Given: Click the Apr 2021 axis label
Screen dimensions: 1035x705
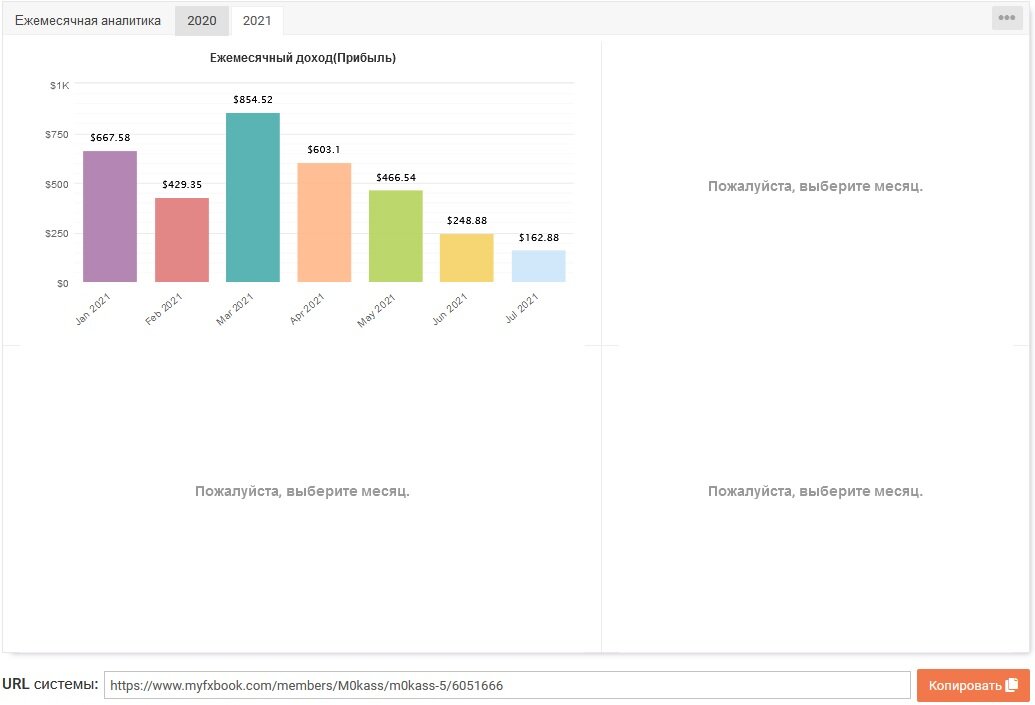Looking at the screenshot, I should 307,309.
